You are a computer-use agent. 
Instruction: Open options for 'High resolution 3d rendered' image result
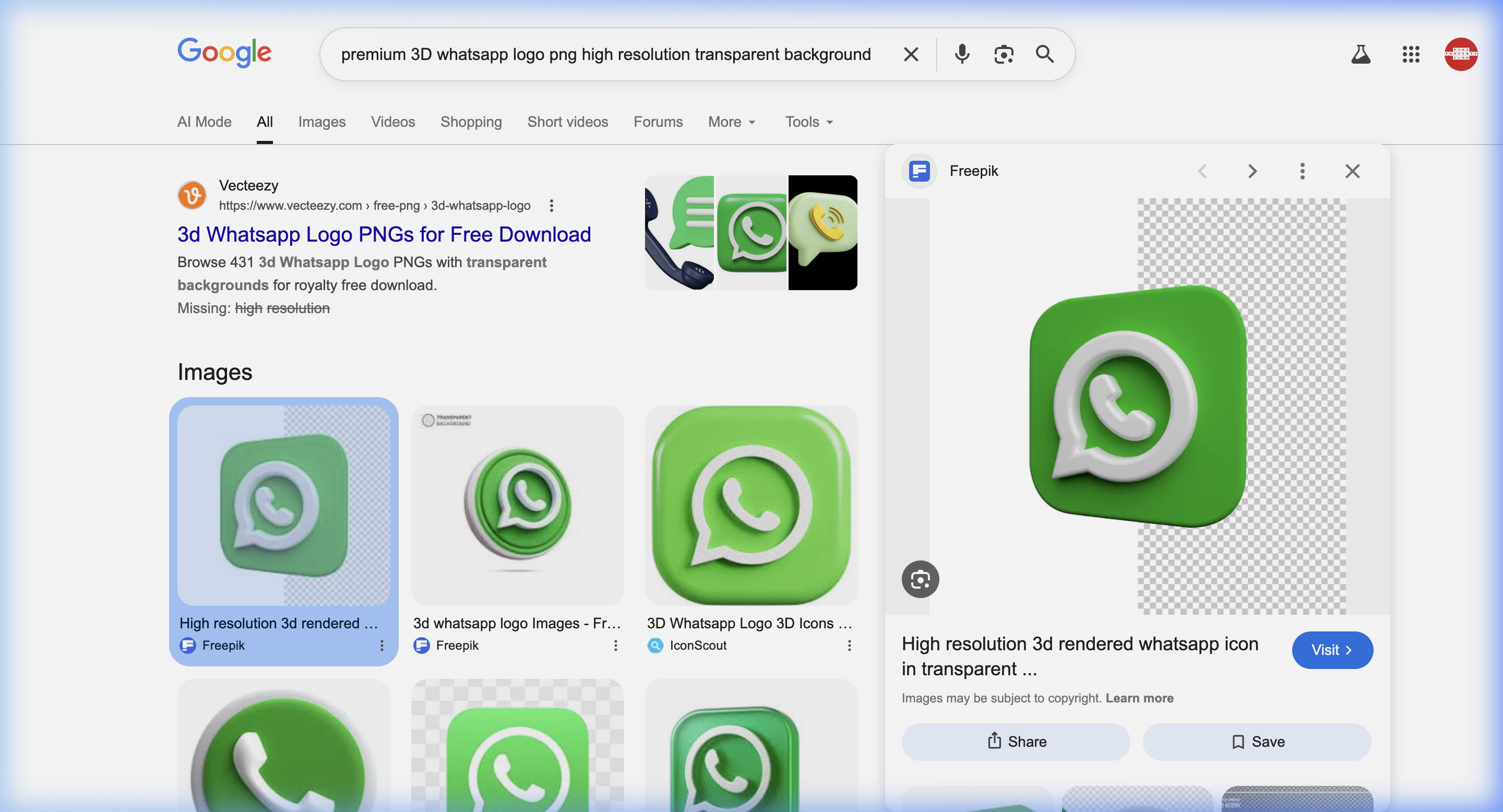point(381,645)
